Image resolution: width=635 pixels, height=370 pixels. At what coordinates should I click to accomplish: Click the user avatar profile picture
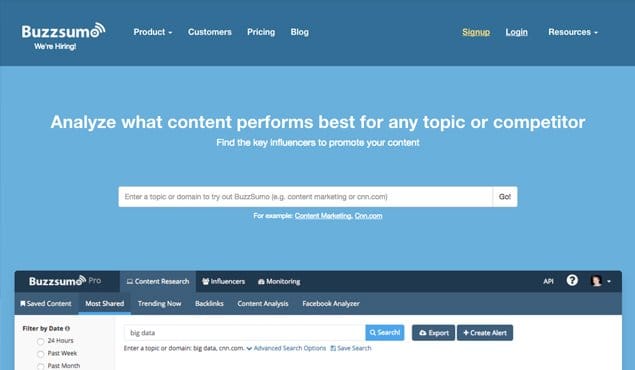[596, 281]
